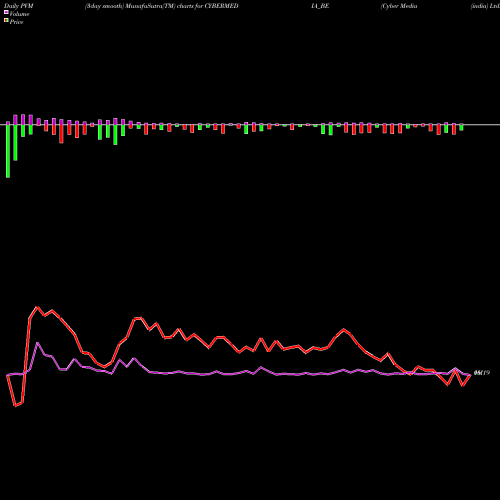Image resolution: width=500 pixels, height=500 pixels.
Task: Click the '(3day smooth) MunafaSutra(TM)' header text
Action: (130, 6)
